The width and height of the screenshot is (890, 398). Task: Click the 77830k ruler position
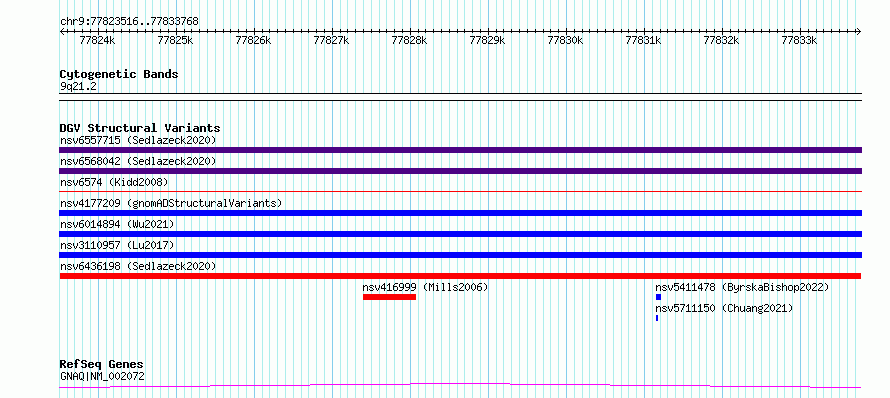pos(565,41)
